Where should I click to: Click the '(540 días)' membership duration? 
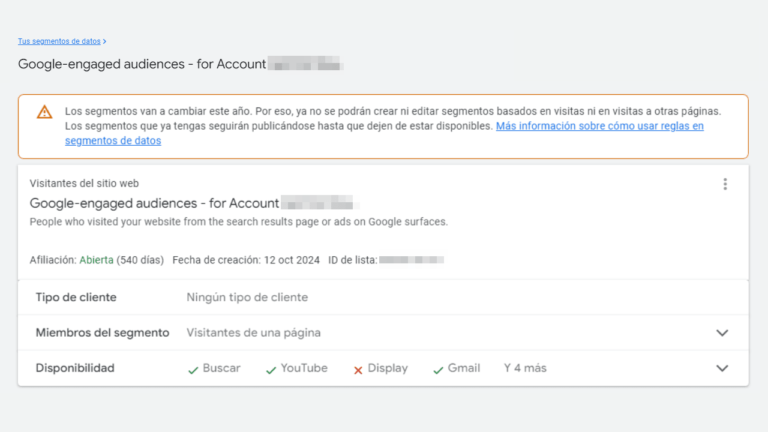pyautogui.click(x=140, y=260)
